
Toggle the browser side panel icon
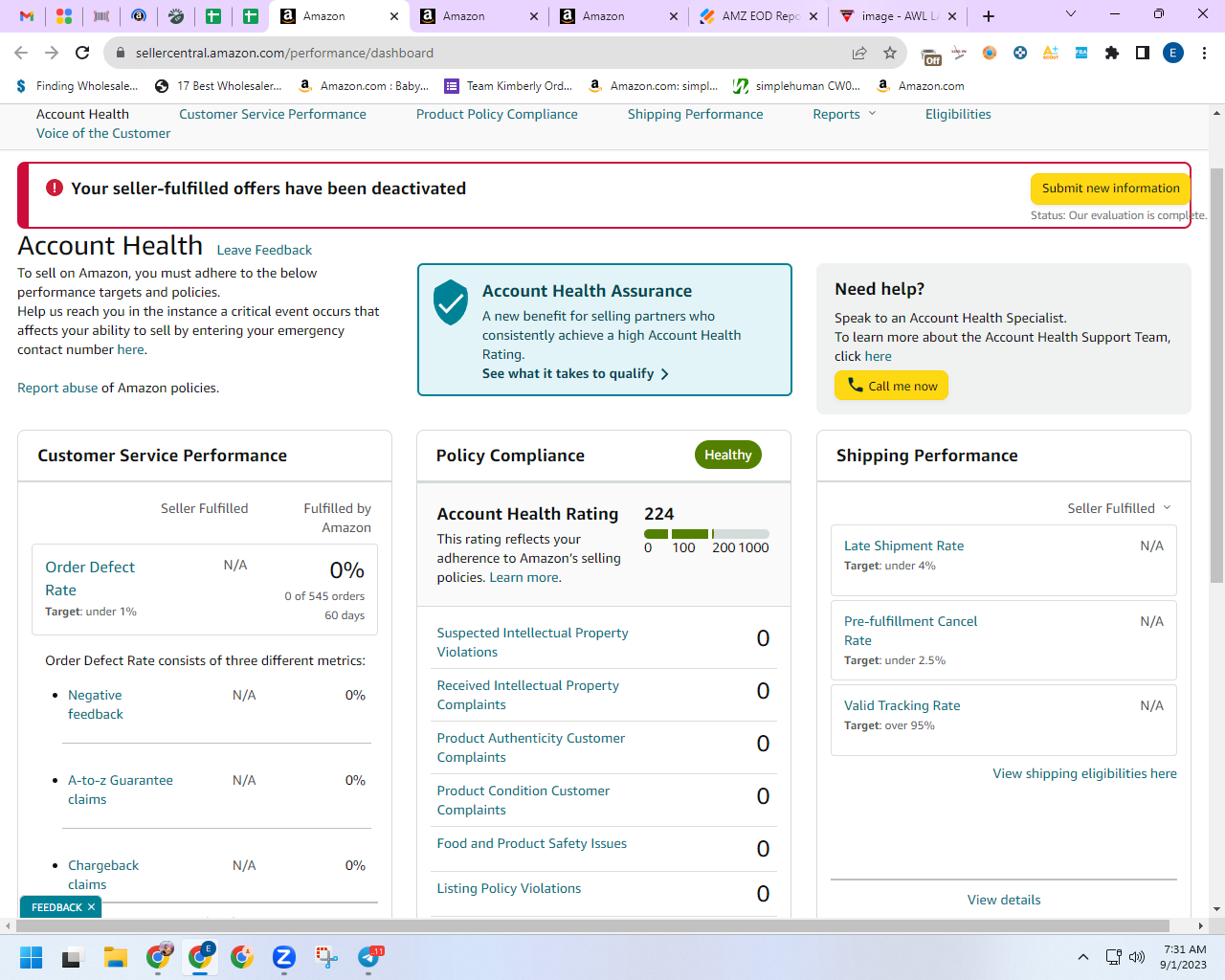(1143, 53)
